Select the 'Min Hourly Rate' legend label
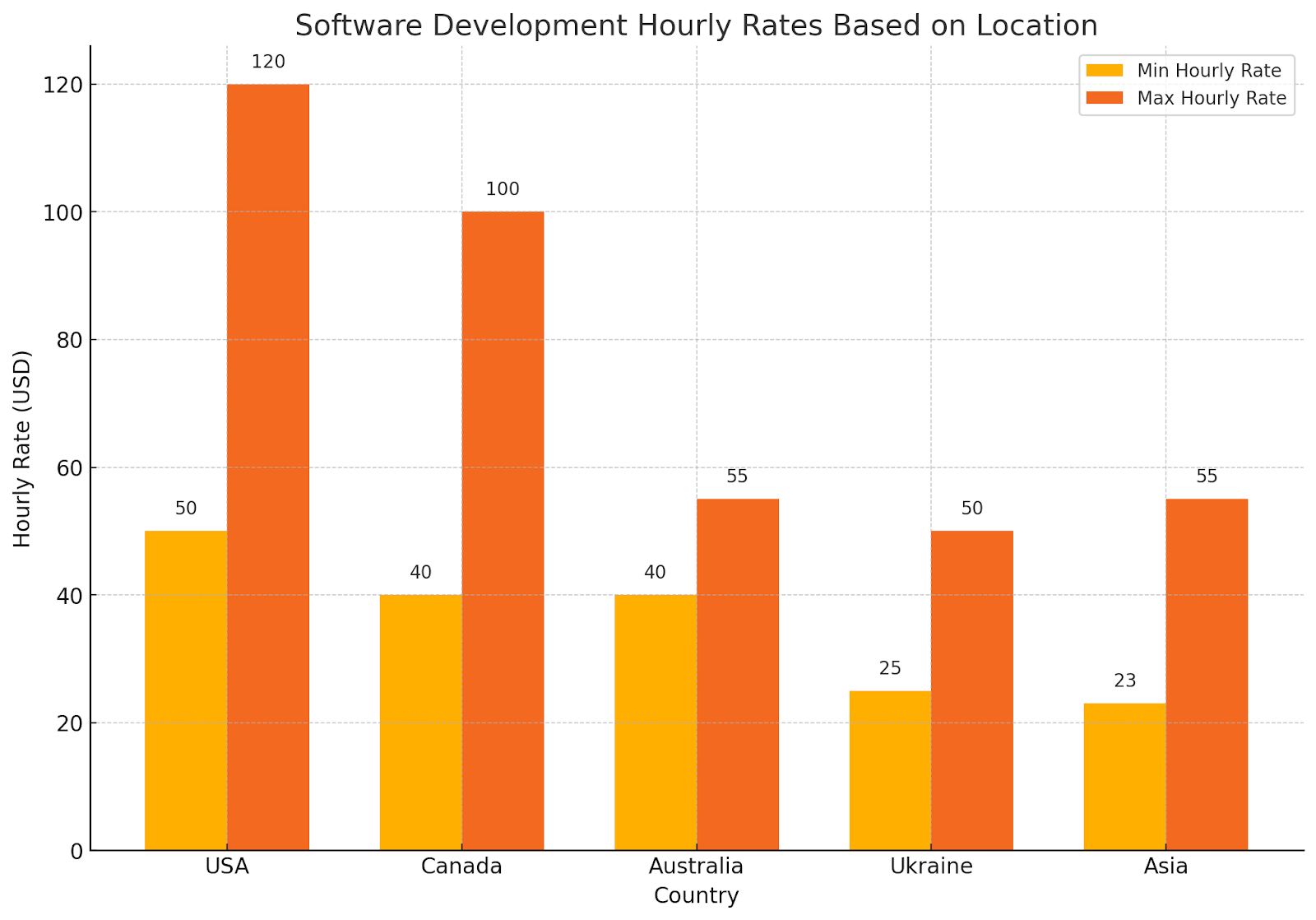Screen dimensions: 1316x920 point(1209,71)
